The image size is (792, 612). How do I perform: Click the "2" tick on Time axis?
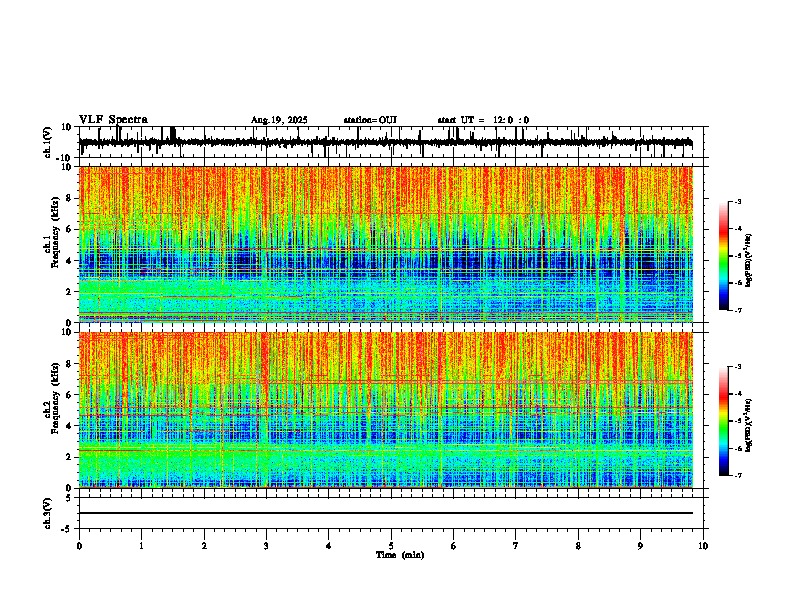[204, 546]
